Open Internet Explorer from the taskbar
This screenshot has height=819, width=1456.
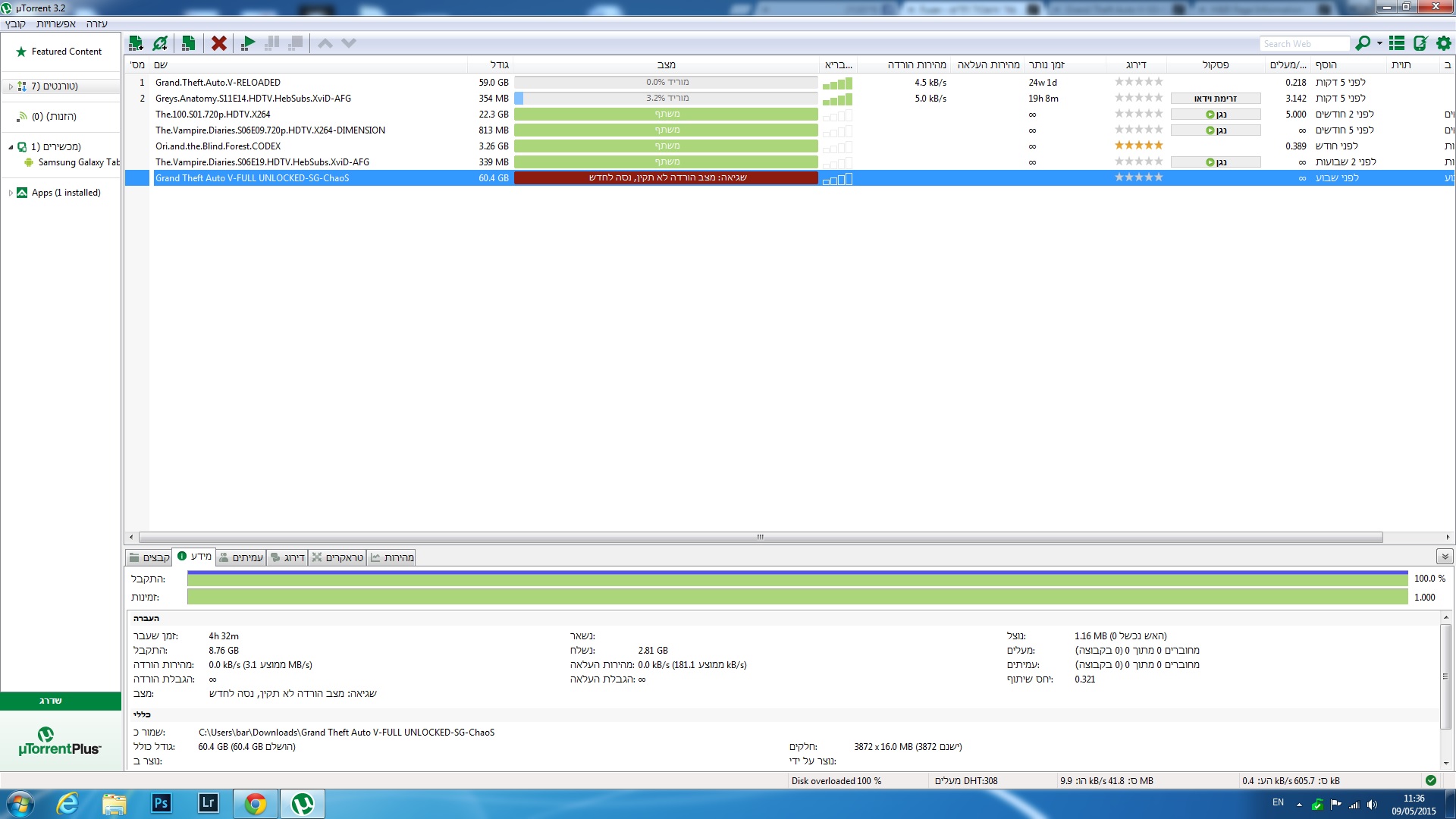click(x=67, y=803)
